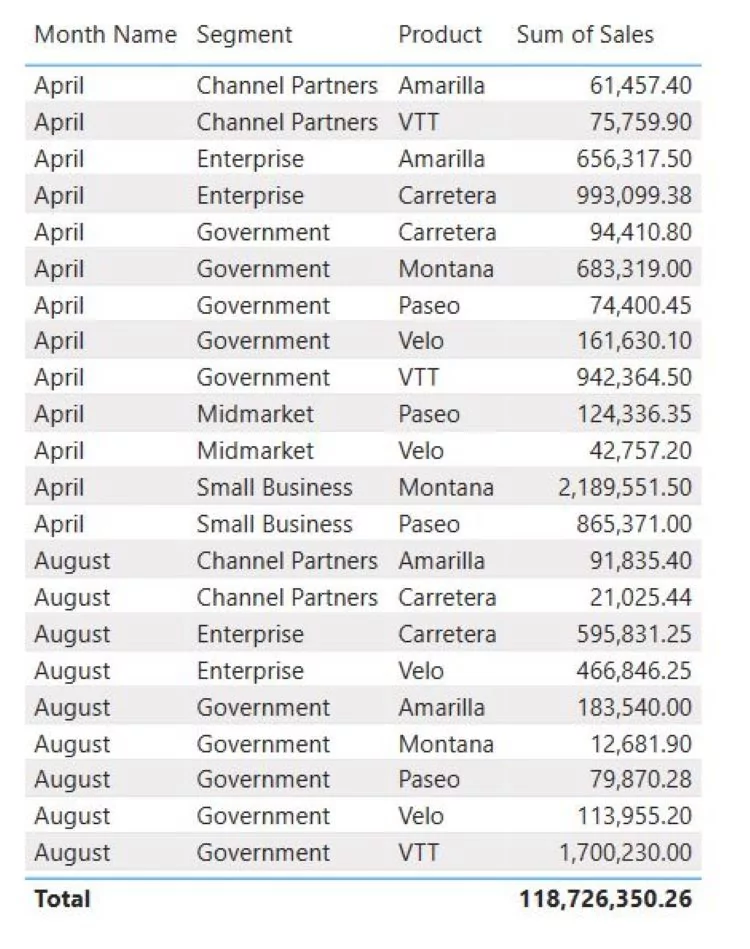Sort by the Month Name column header
The image size is (750, 949).
[x=104, y=35]
